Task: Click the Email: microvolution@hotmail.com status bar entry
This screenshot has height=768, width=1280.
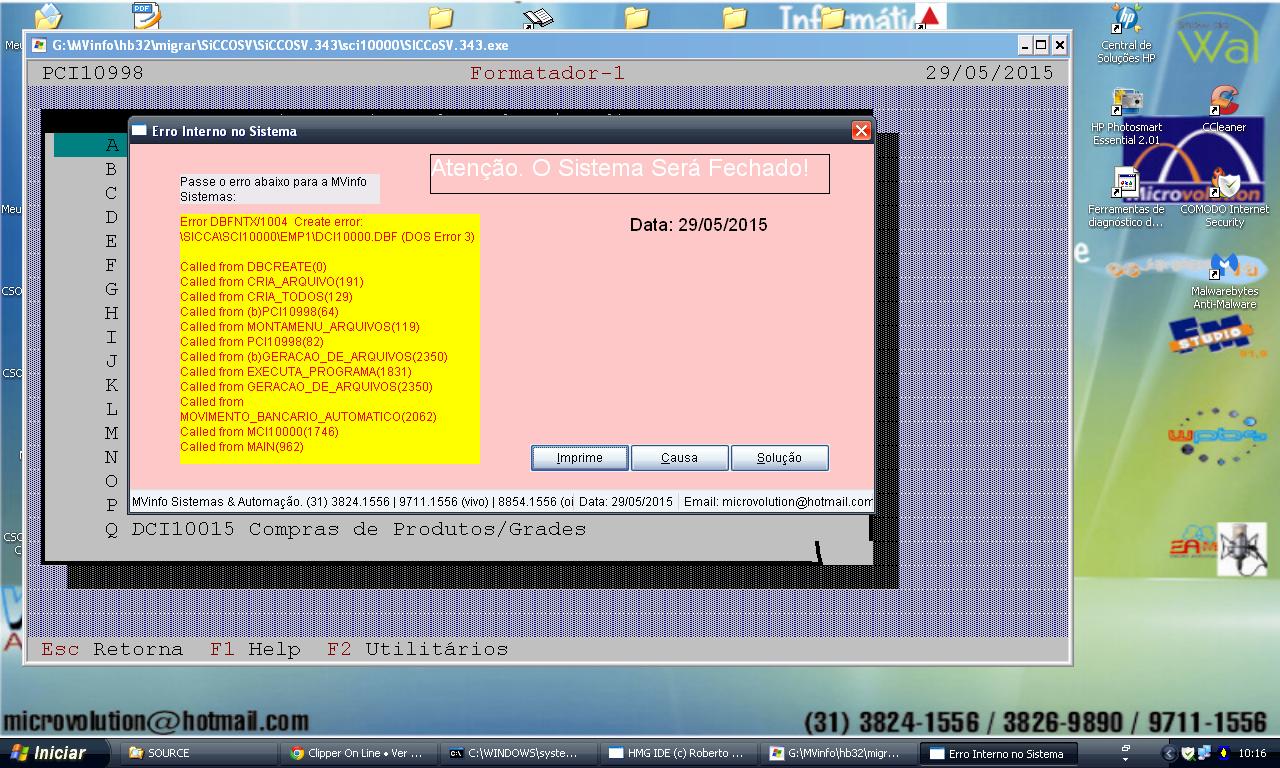Action: pos(778,502)
